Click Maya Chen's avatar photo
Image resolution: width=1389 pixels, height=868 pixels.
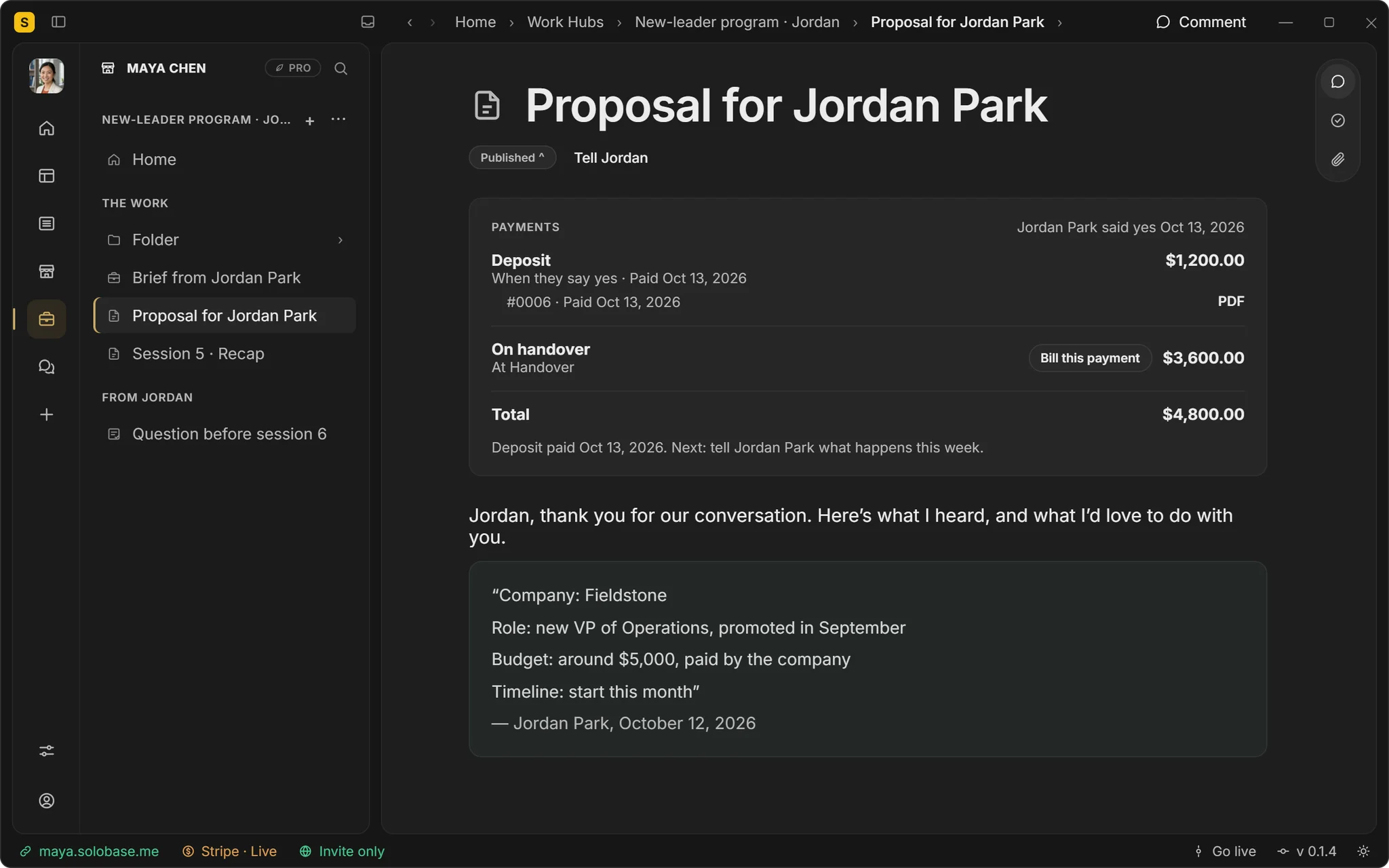tap(46, 75)
